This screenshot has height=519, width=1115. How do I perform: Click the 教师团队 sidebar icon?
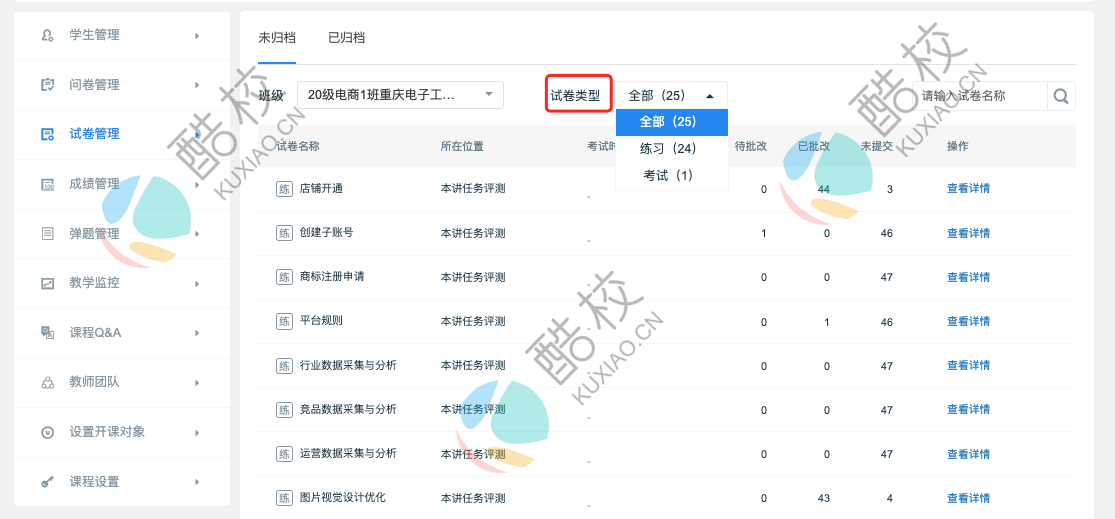[47, 382]
